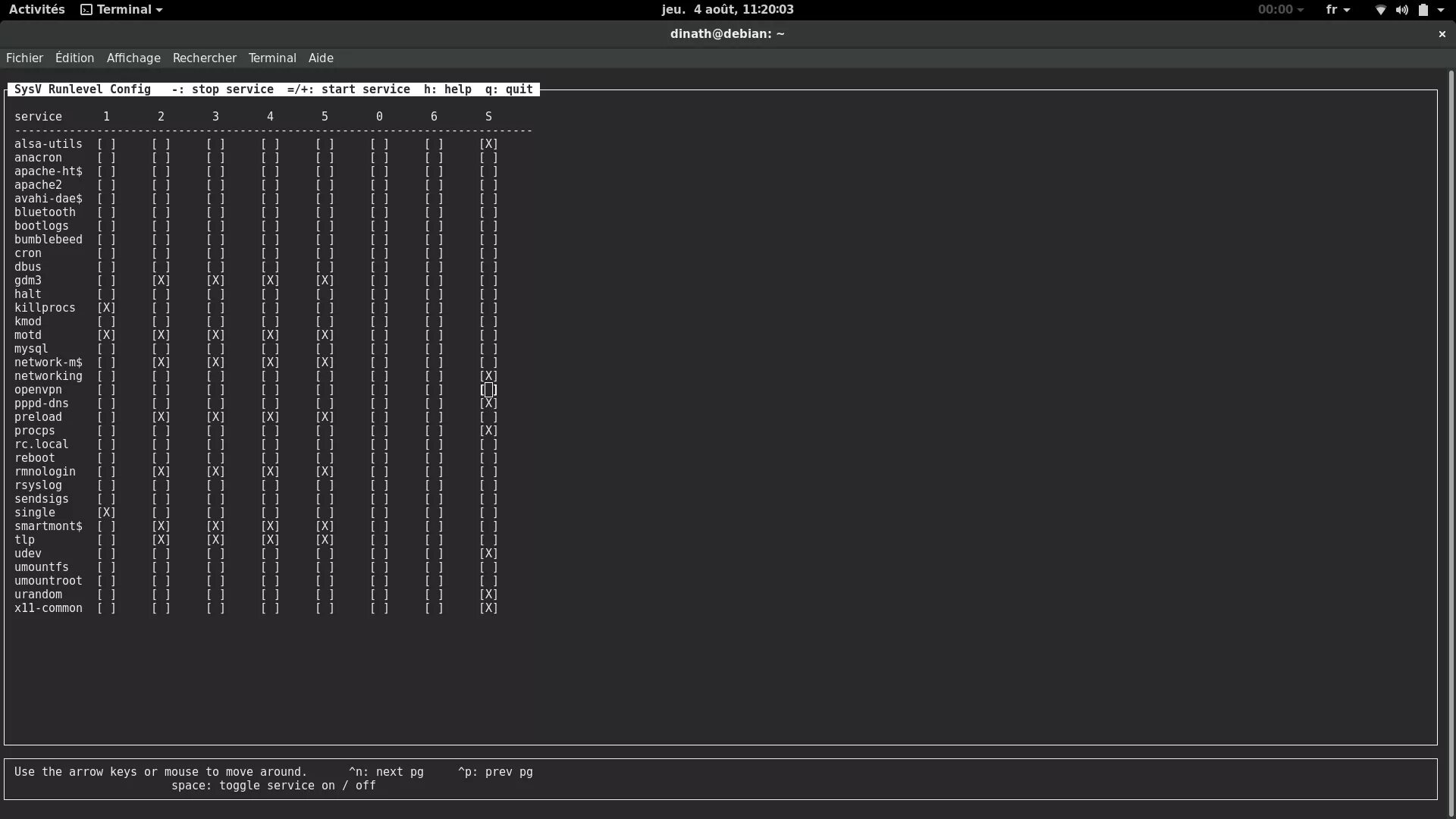This screenshot has height=819, width=1456.
Task: Click the Terminal application icon in the top bar
Action: click(86, 9)
